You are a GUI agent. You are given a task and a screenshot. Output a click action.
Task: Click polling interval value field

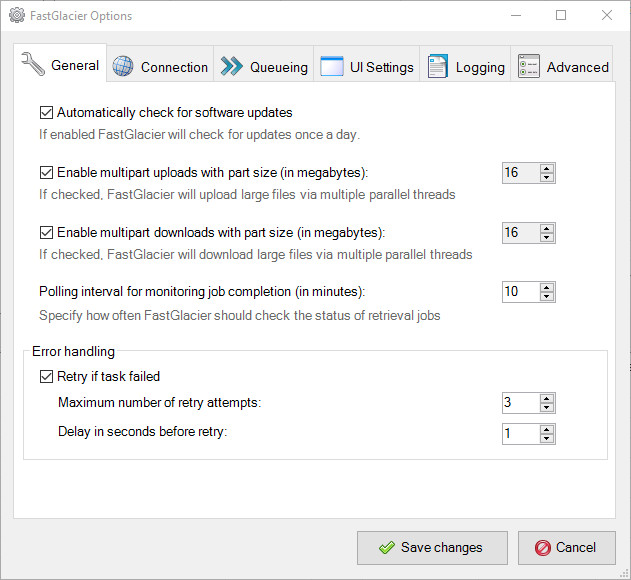point(521,292)
